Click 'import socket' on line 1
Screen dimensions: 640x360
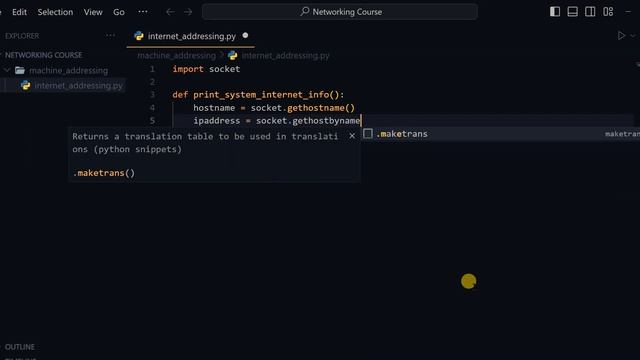click(x=206, y=69)
